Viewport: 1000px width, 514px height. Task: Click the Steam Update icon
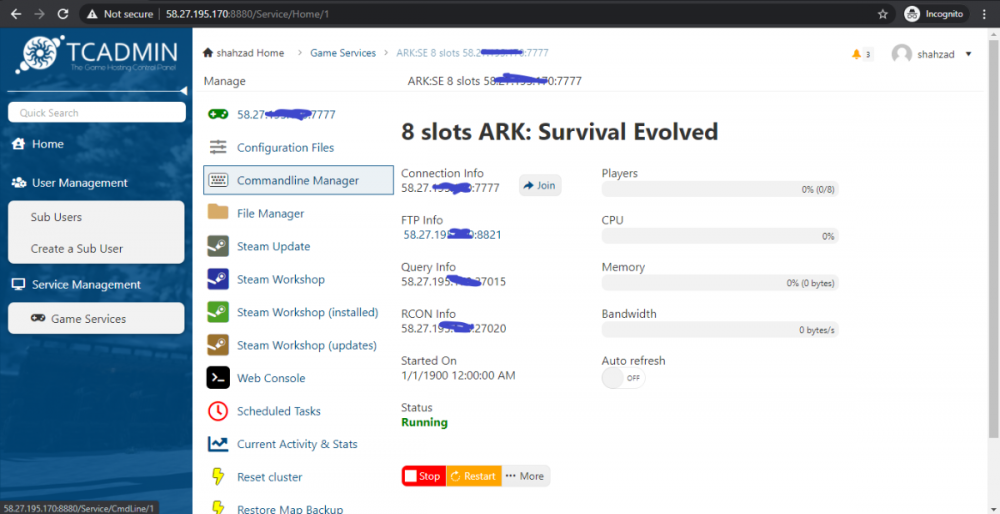[218, 246]
